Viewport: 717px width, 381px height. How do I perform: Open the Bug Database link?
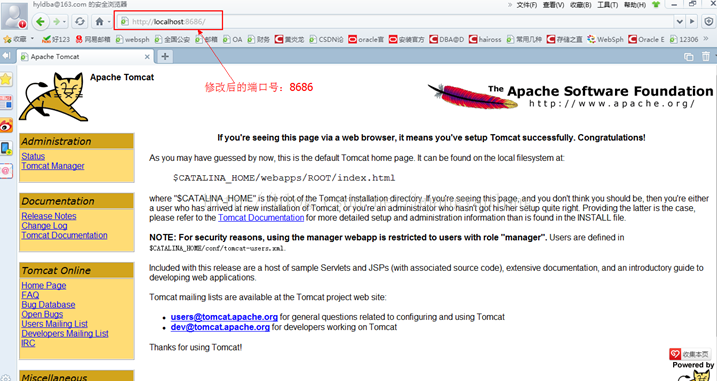tap(48, 305)
